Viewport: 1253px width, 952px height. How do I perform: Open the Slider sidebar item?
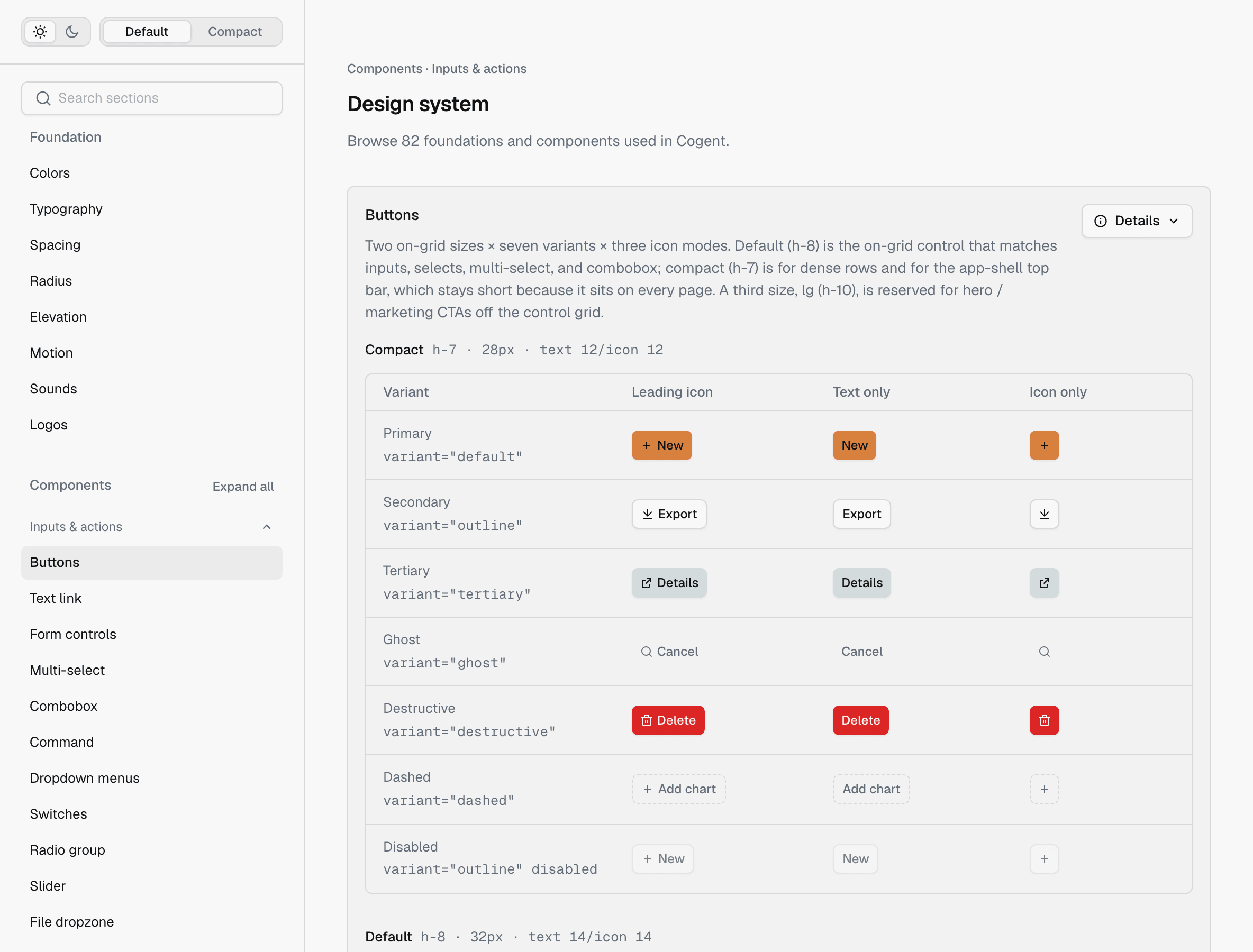point(152,886)
